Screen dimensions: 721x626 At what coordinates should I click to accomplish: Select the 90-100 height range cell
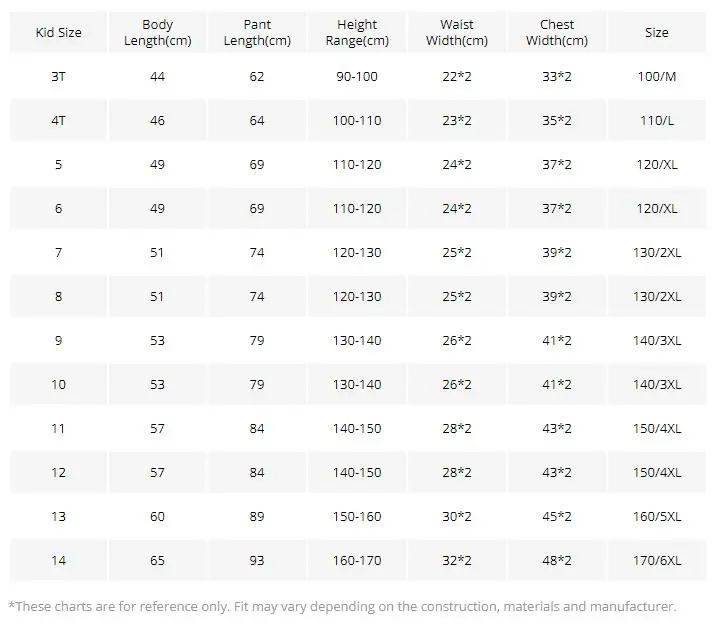coord(357,76)
